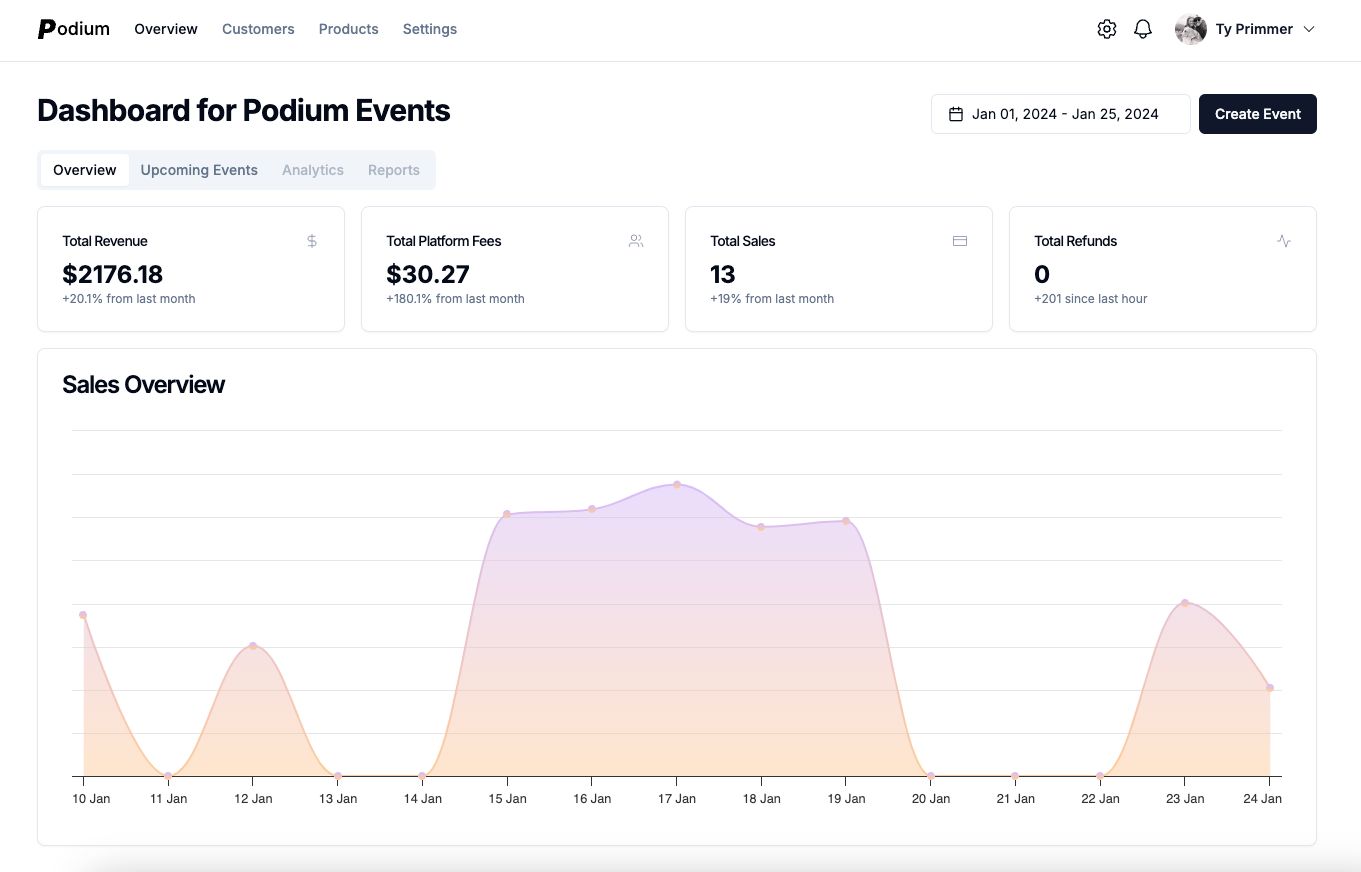Screen dimensions: 1361x872
Task: Go to Overview in top navigation
Action: pyautogui.click(x=166, y=29)
